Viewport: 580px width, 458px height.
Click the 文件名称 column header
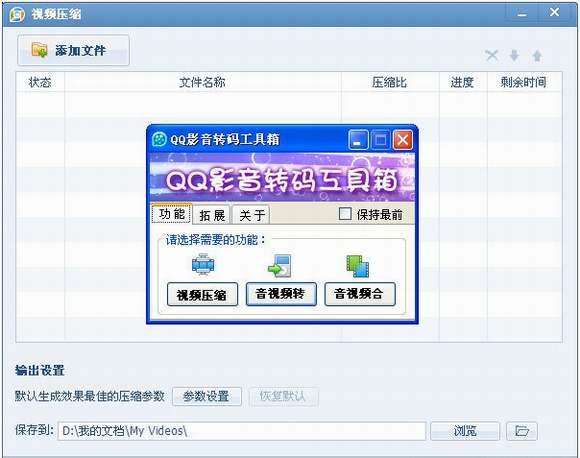203,82
